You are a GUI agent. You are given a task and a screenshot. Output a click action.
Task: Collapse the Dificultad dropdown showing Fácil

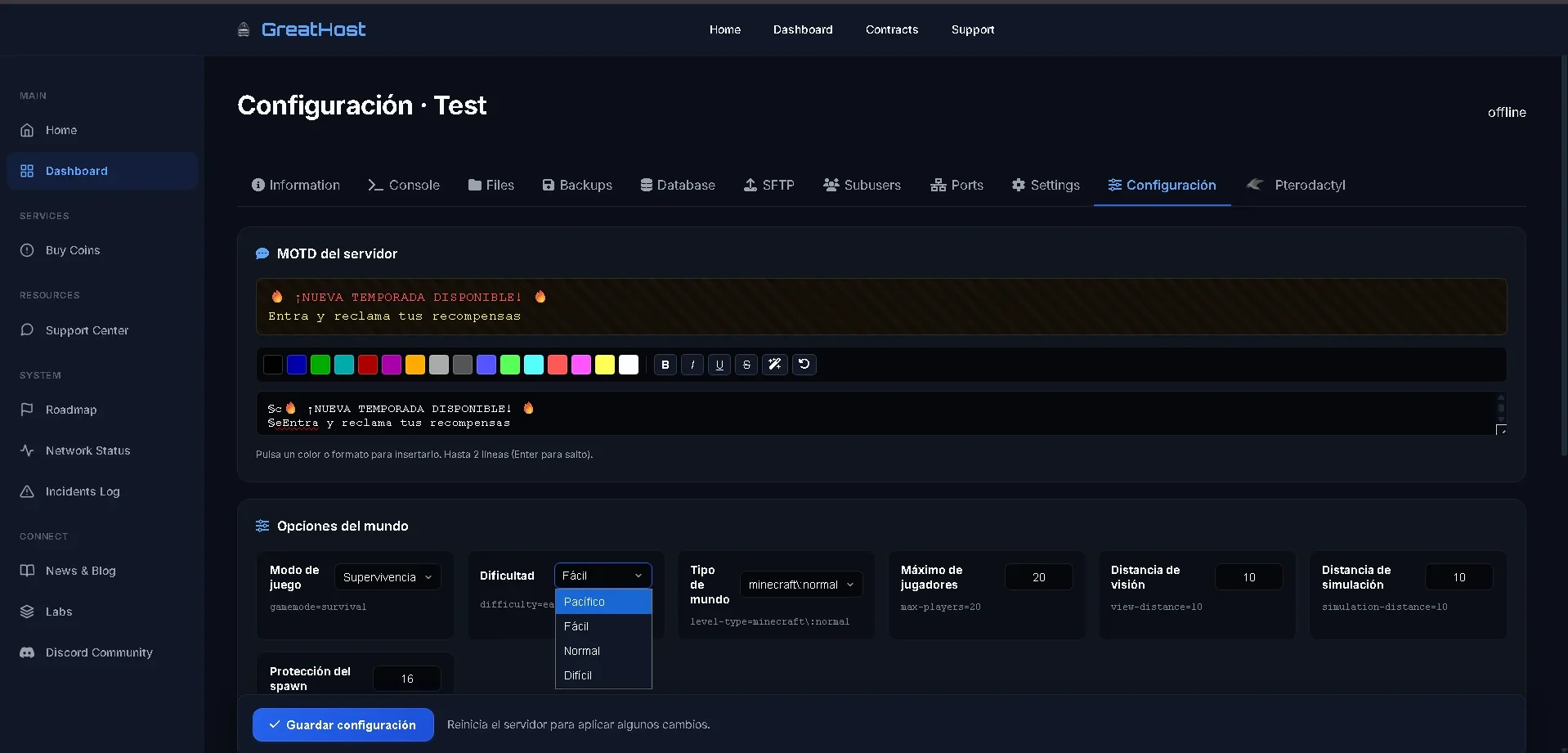tap(603, 576)
